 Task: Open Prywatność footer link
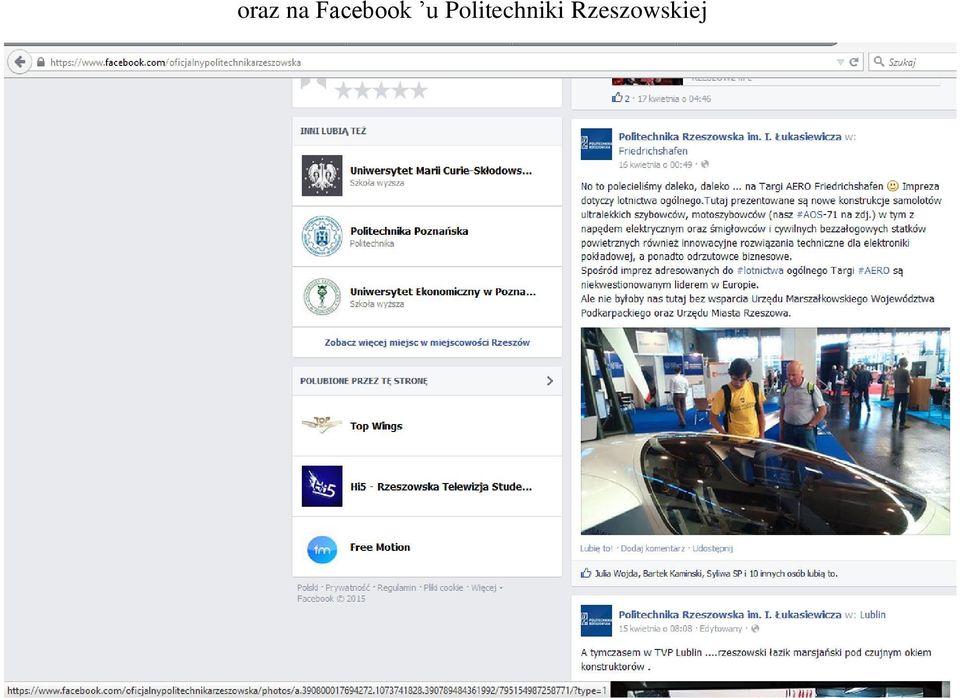pyautogui.click(x=347, y=588)
